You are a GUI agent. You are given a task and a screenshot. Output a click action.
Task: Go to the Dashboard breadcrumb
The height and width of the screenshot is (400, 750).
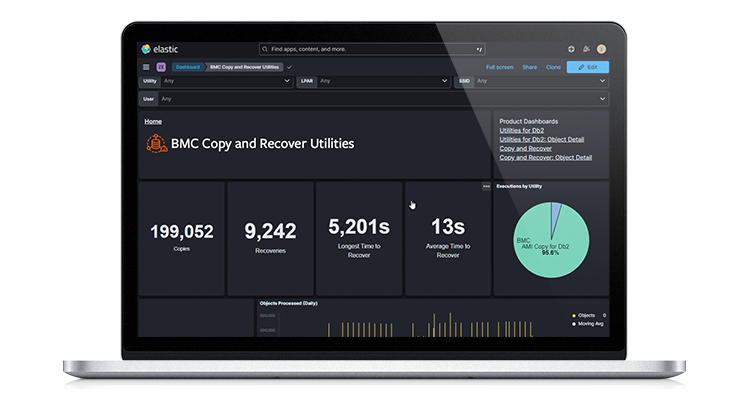188,67
